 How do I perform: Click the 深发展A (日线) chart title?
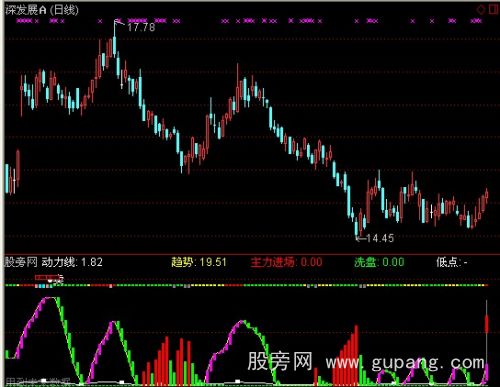pyautogui.click(x=42, y=10)
